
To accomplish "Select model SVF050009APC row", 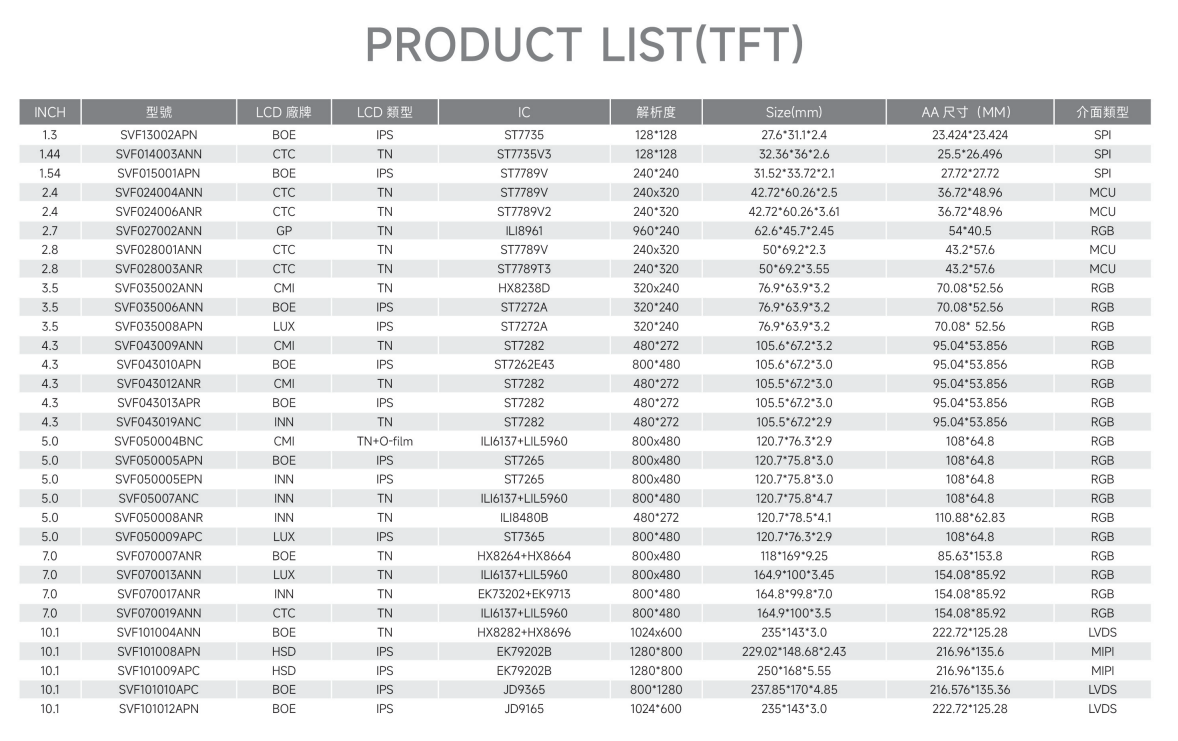I will pyautogui.click(x=584, y=537).
